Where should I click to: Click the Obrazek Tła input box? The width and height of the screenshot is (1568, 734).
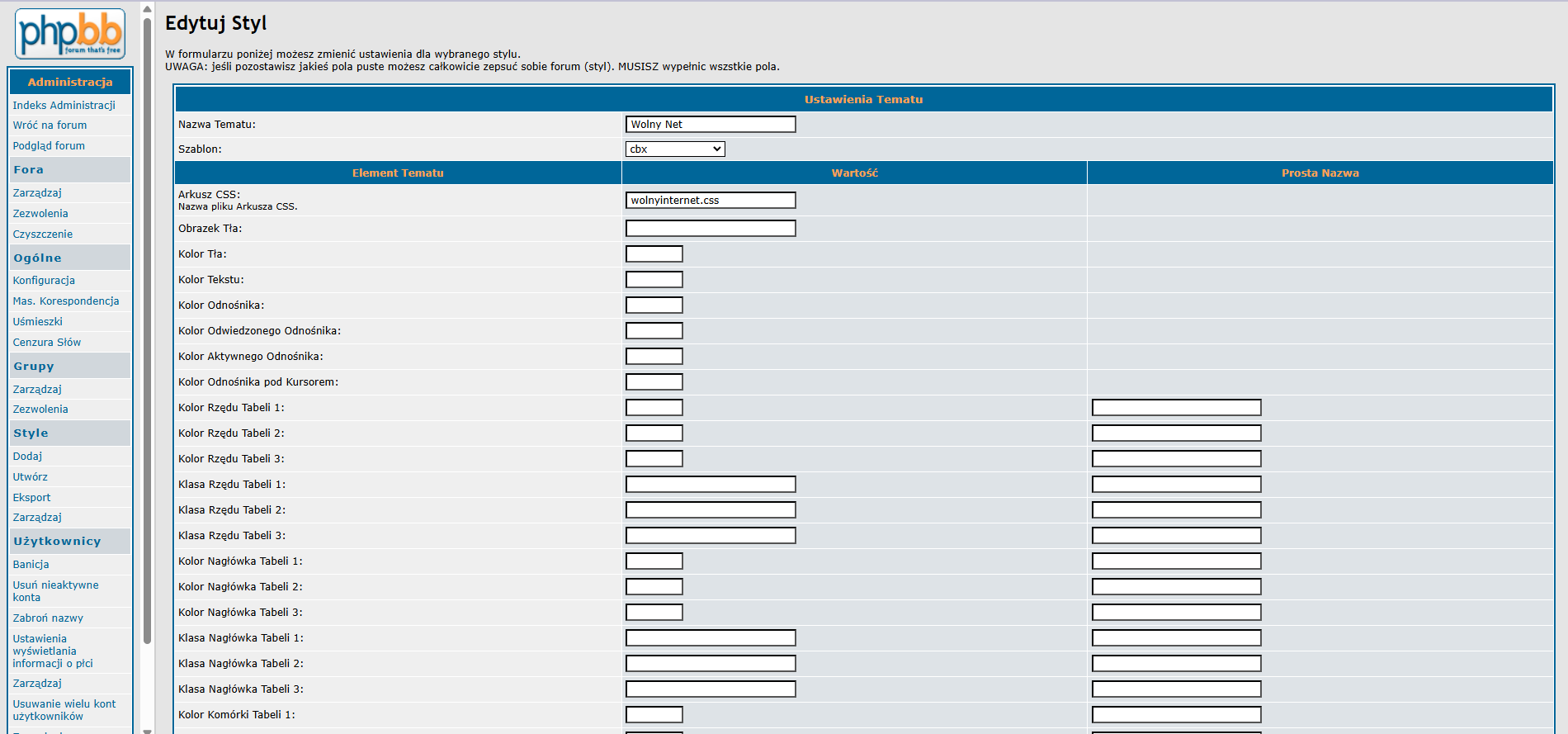pos(710,229)
